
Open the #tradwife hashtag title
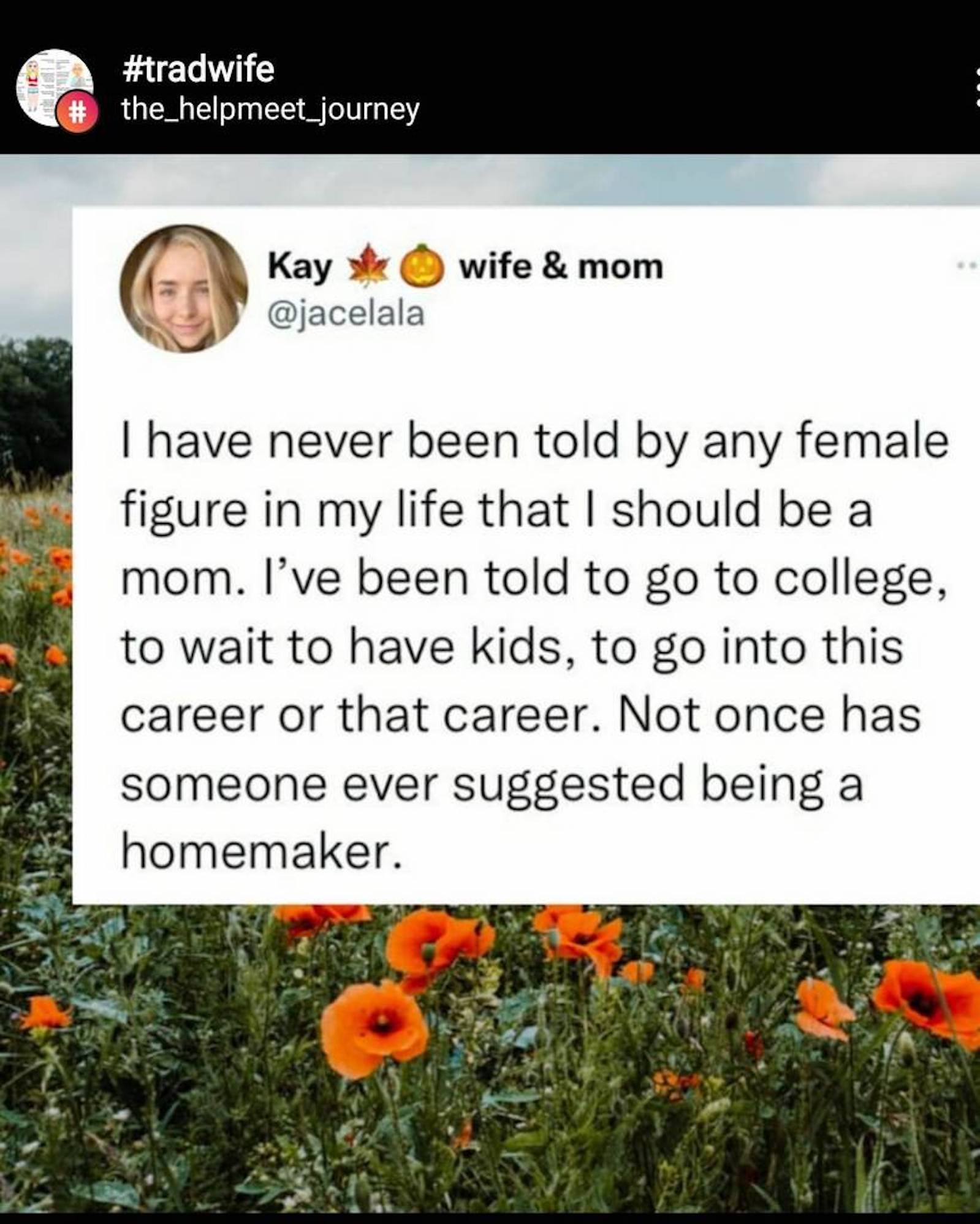197,69
